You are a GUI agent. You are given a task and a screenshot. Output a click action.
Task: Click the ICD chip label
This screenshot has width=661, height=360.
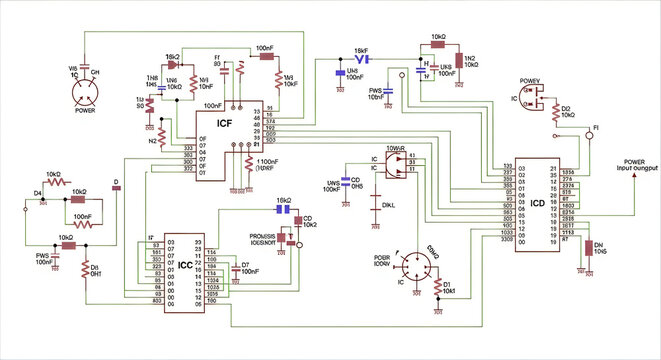click(537, 204)
